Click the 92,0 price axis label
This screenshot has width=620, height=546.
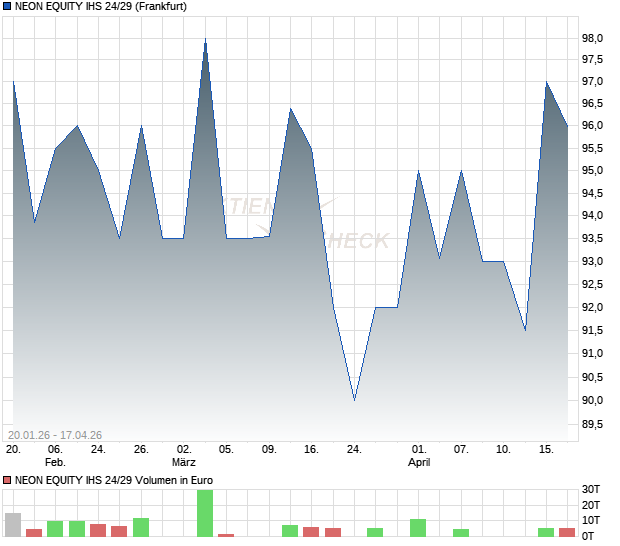point(592,307)
